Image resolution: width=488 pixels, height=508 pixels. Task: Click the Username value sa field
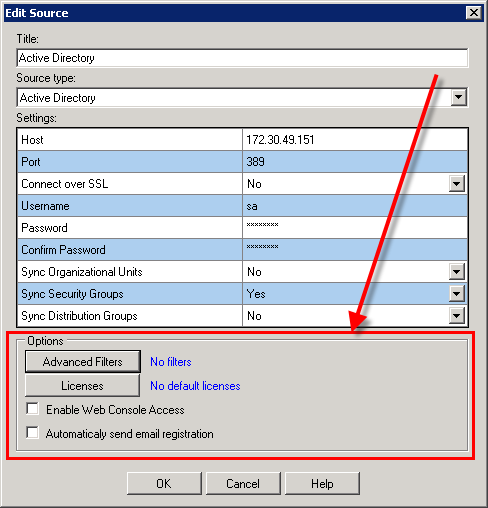coord(355,206)
